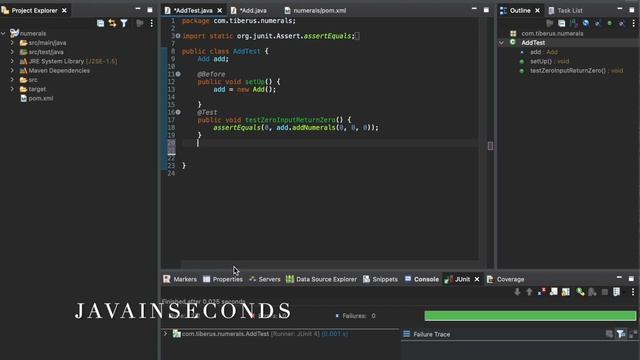Viewport: 640px width, 360px height.
Task: Expand the src folder arrow
Action: point(12,80)
